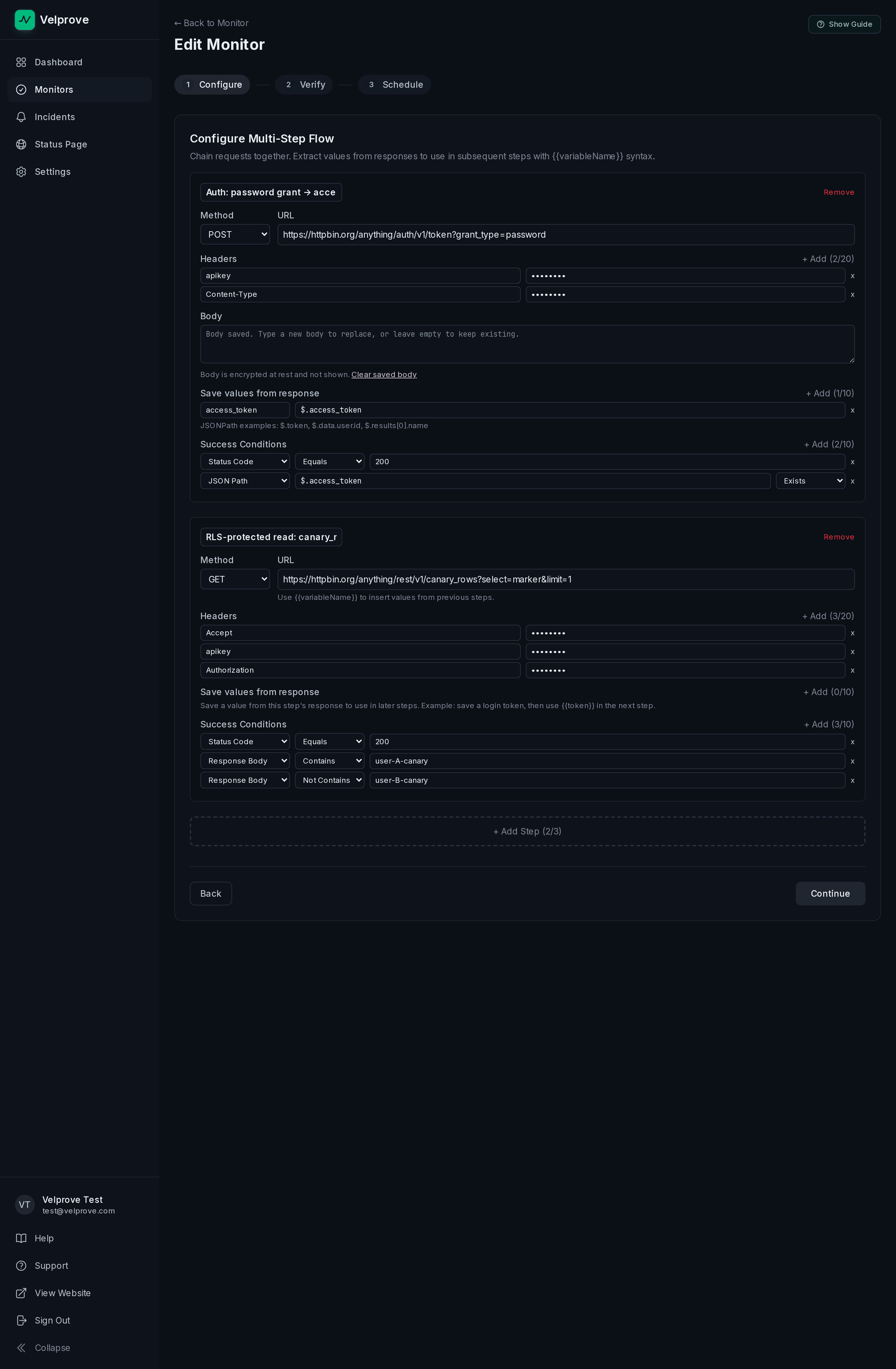Image resolution: width=896 pixels, height=1369 pixels.
Task: Add success condition in step one (2/10)
Action: click(x=829, y=445)
